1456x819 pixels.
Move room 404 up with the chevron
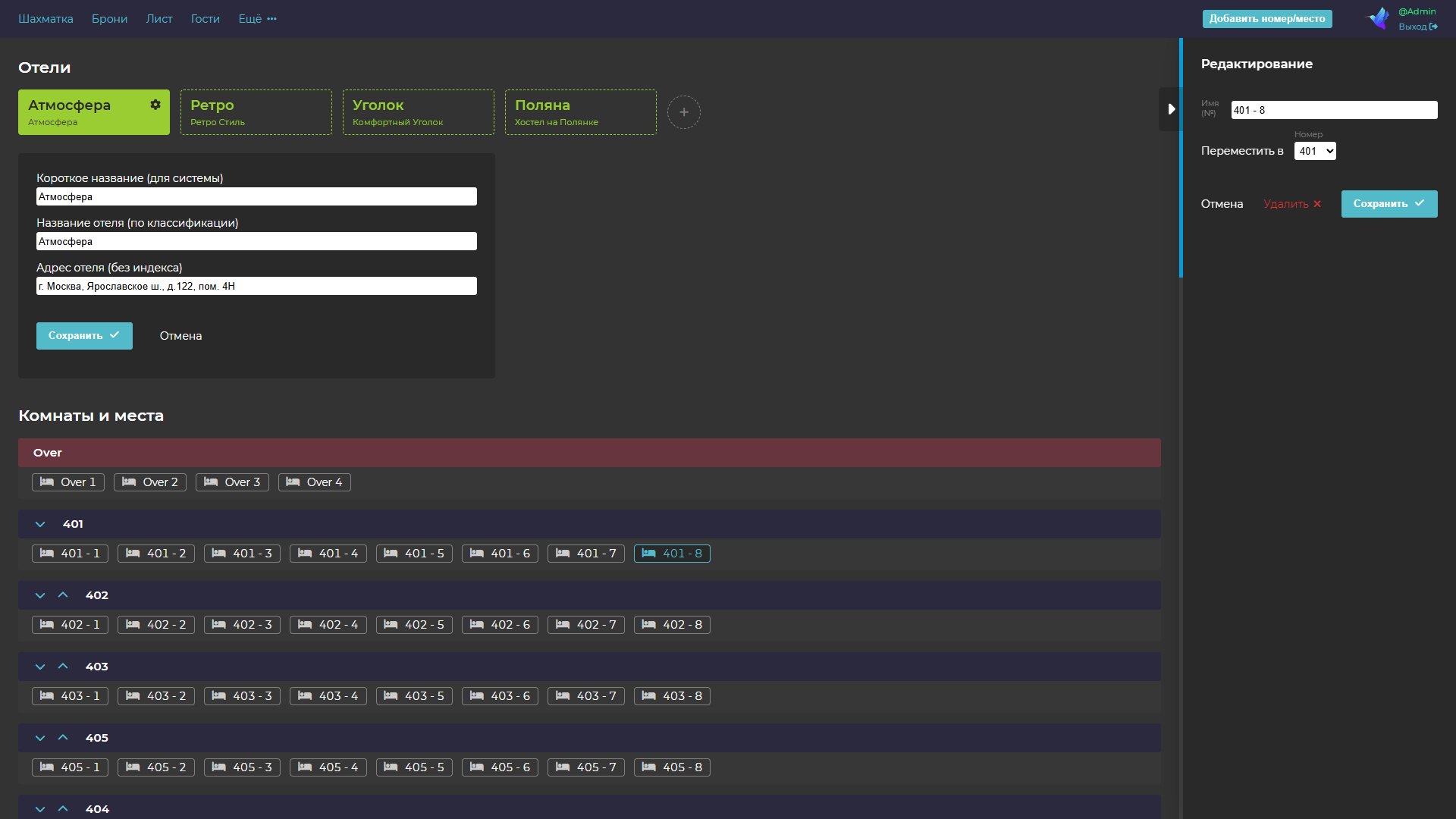(x=63, y=809)
